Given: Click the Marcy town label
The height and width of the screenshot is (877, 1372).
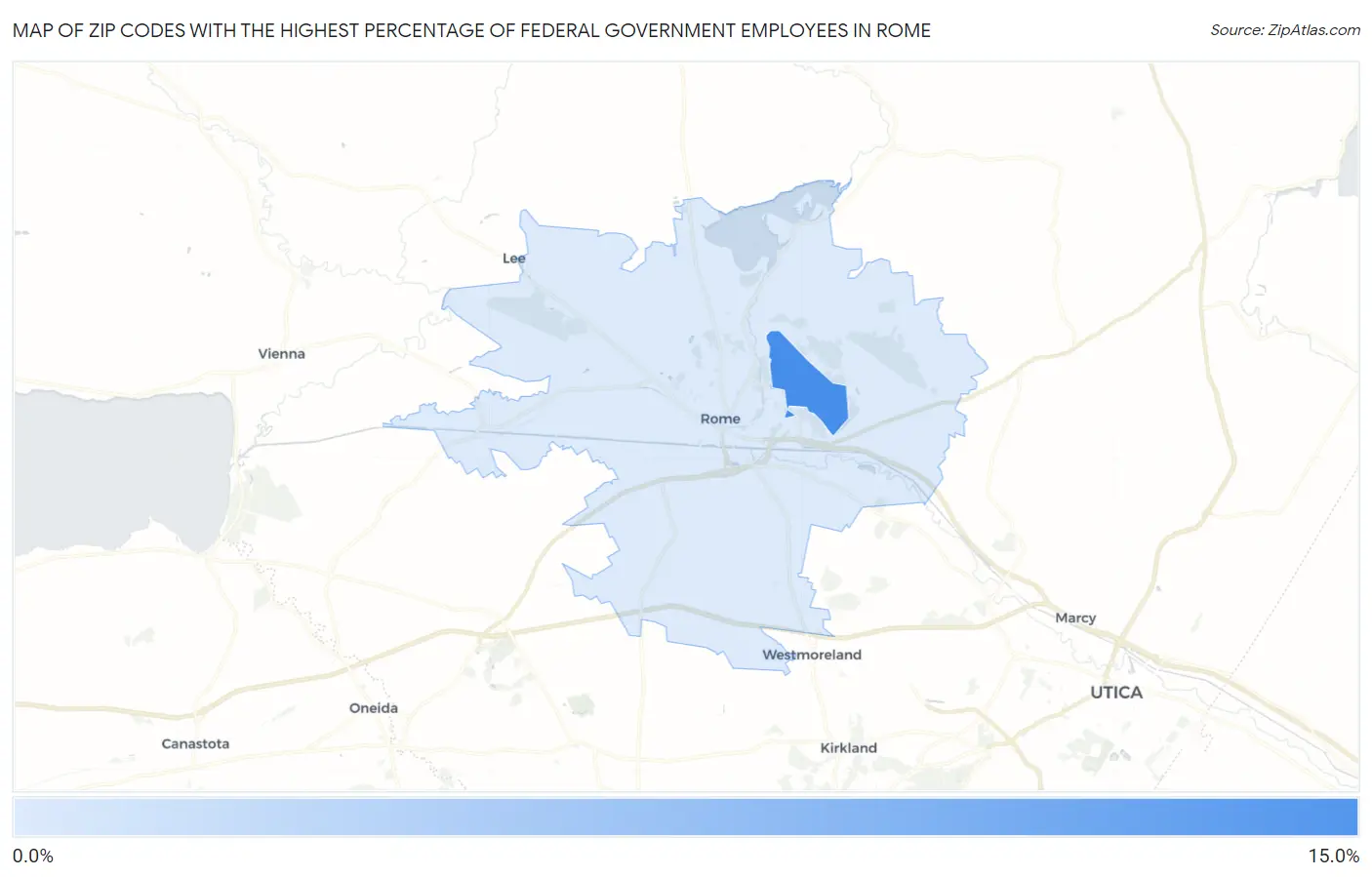Looking at the screenshot, I should [x=1075, y=618].
